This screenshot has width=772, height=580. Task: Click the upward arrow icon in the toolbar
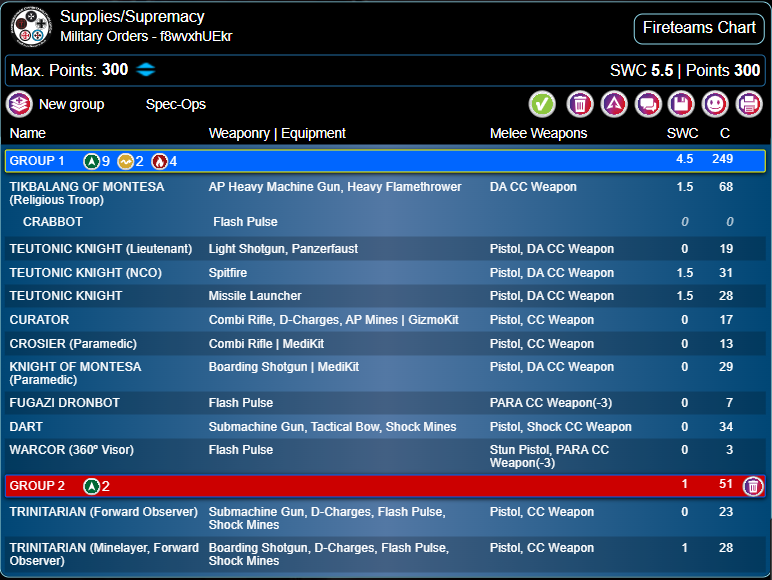point(613,104)
